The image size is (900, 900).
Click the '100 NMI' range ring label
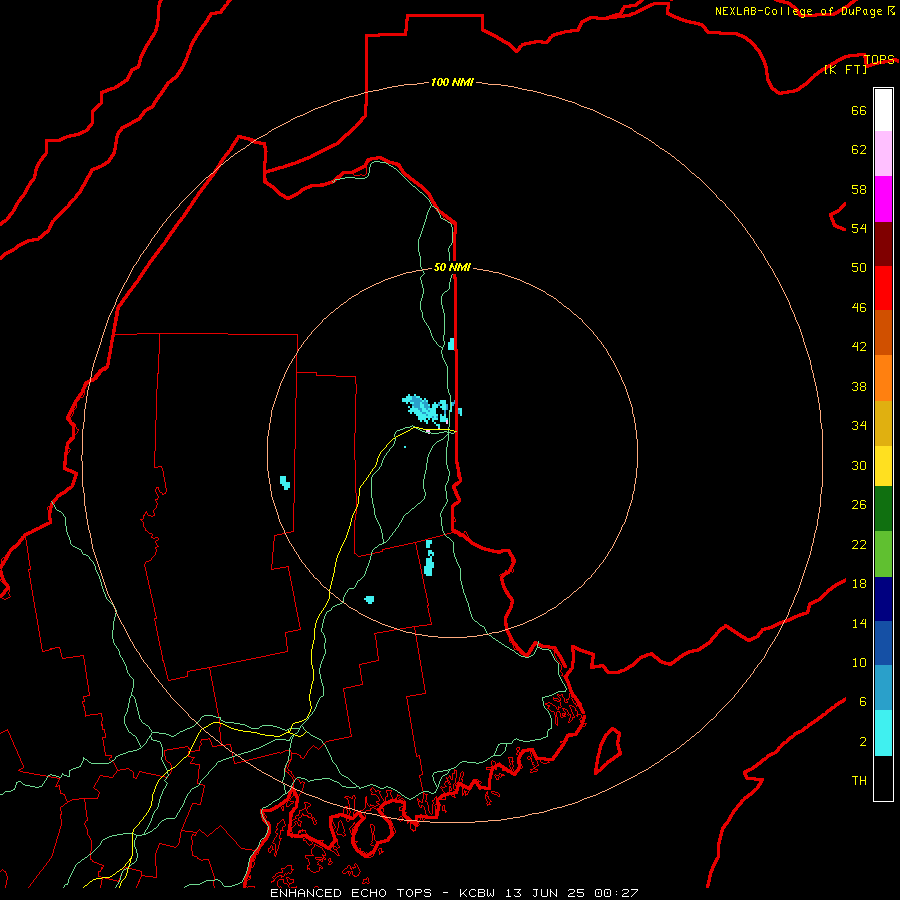pyautogui.click(x=452, y=82)
